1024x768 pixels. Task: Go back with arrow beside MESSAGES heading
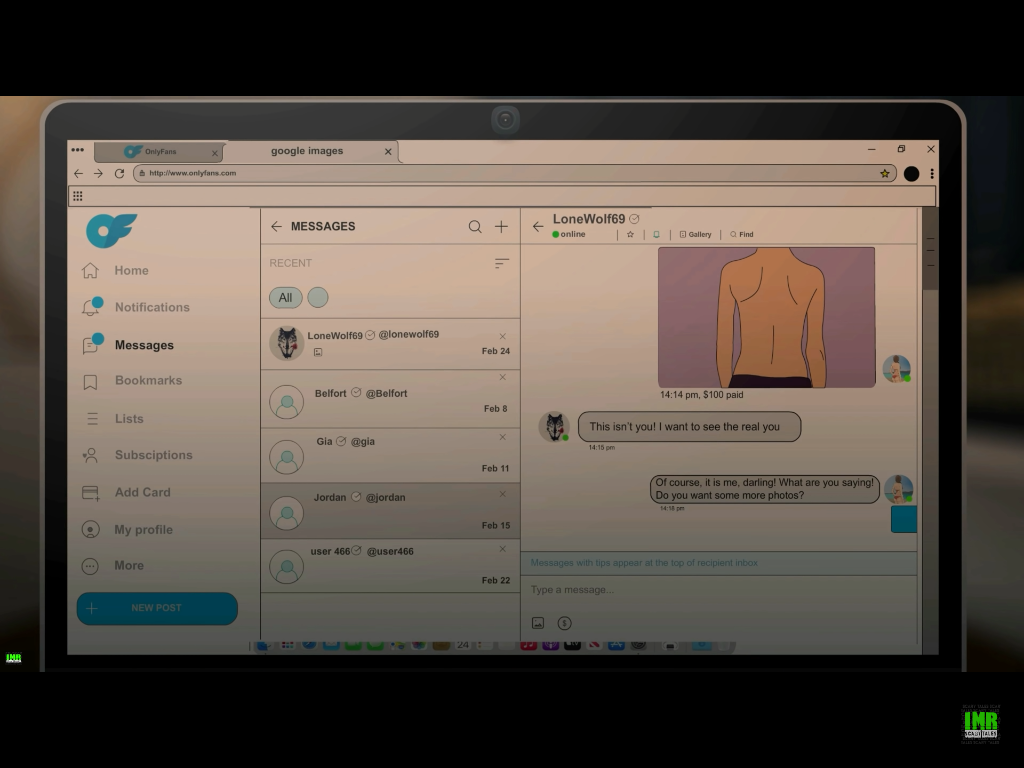tap(276, 227)
